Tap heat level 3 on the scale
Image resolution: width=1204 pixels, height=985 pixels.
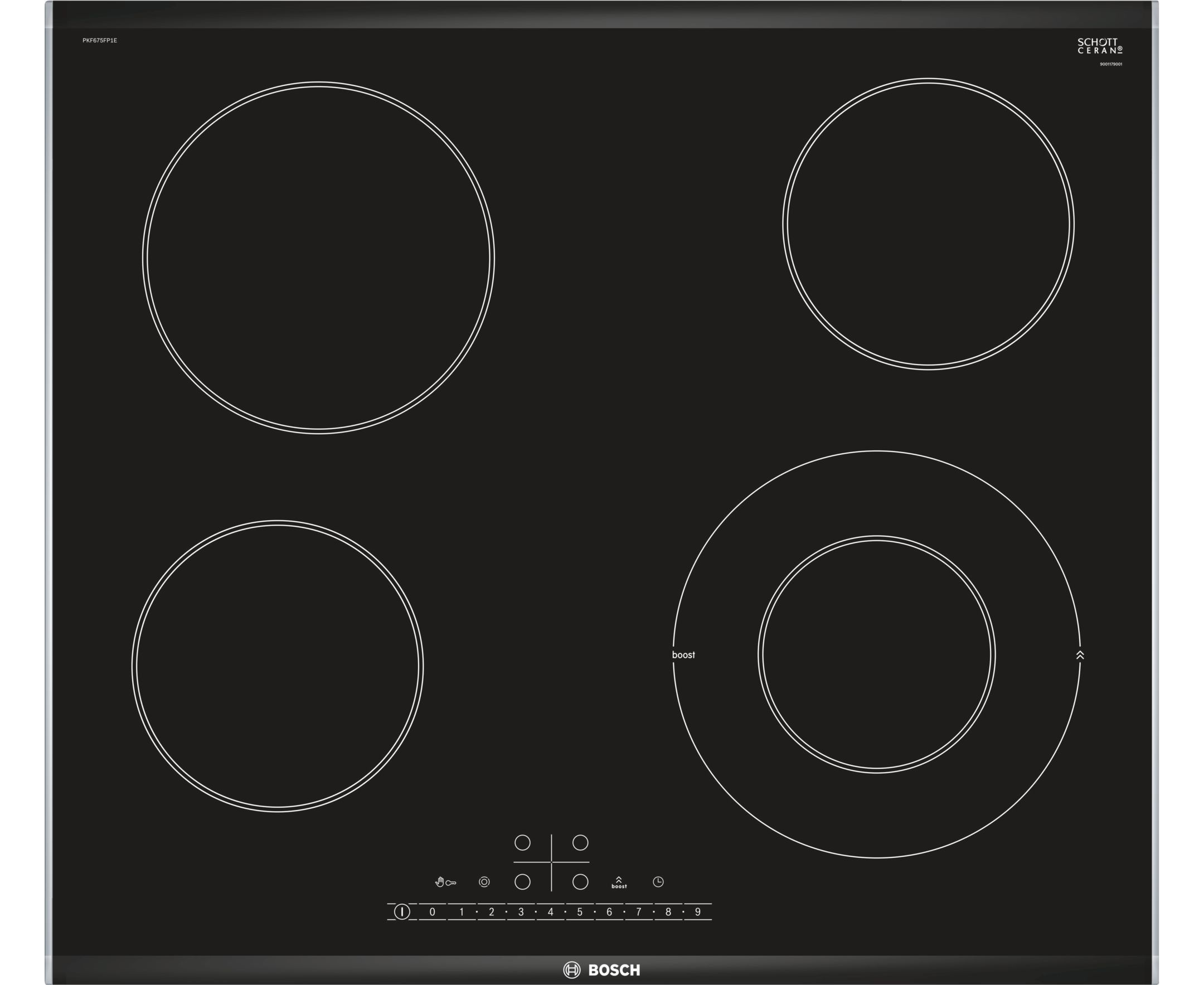point(521,912)
